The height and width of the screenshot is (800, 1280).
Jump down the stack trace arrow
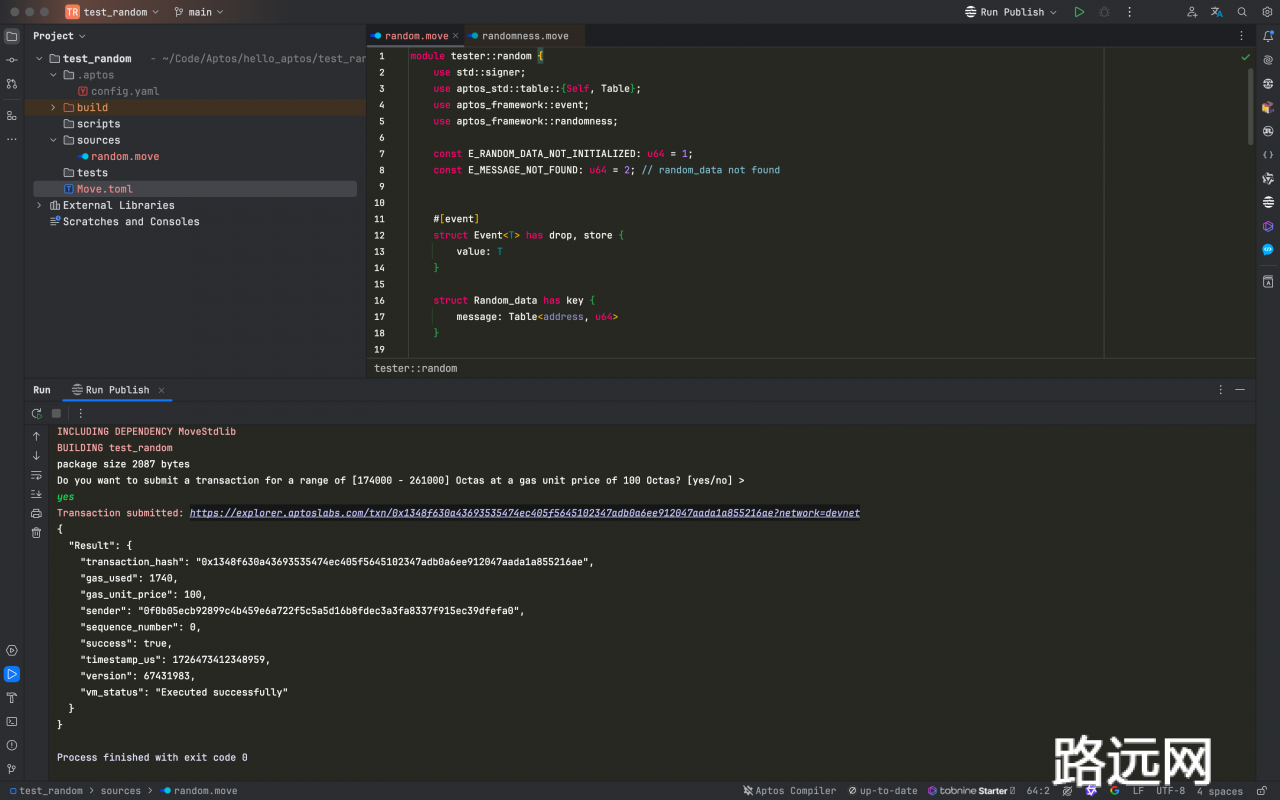tap(37, 455)
